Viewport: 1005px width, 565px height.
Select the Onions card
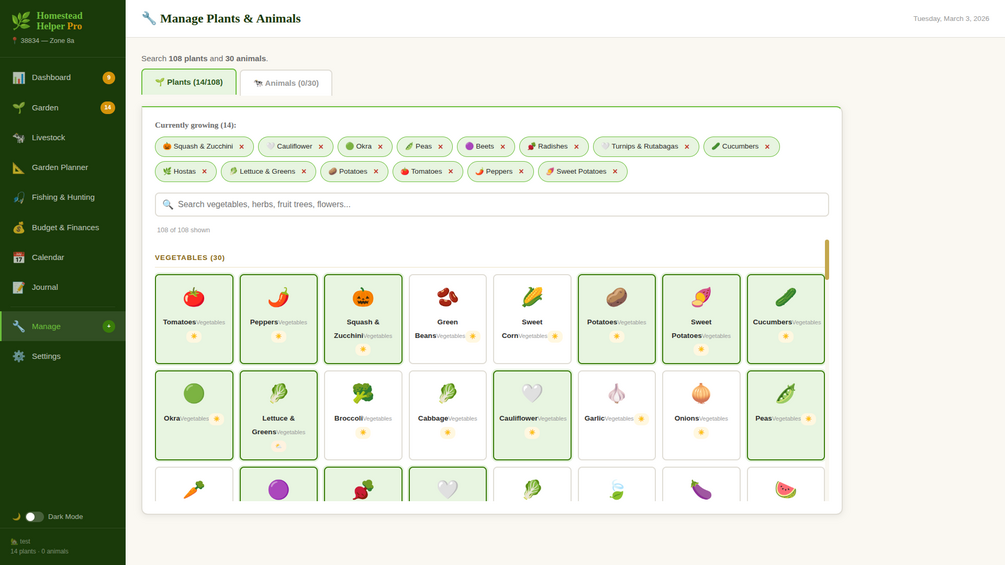click(701, 415)
